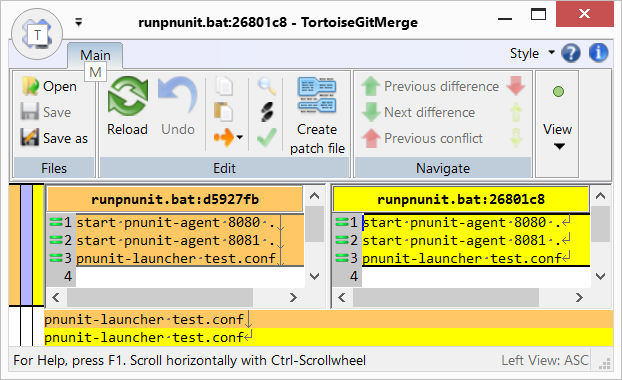Click the right pane vertical scrollbar thumb
Viewport: 622px width, 380px height.
click(601, 224)
